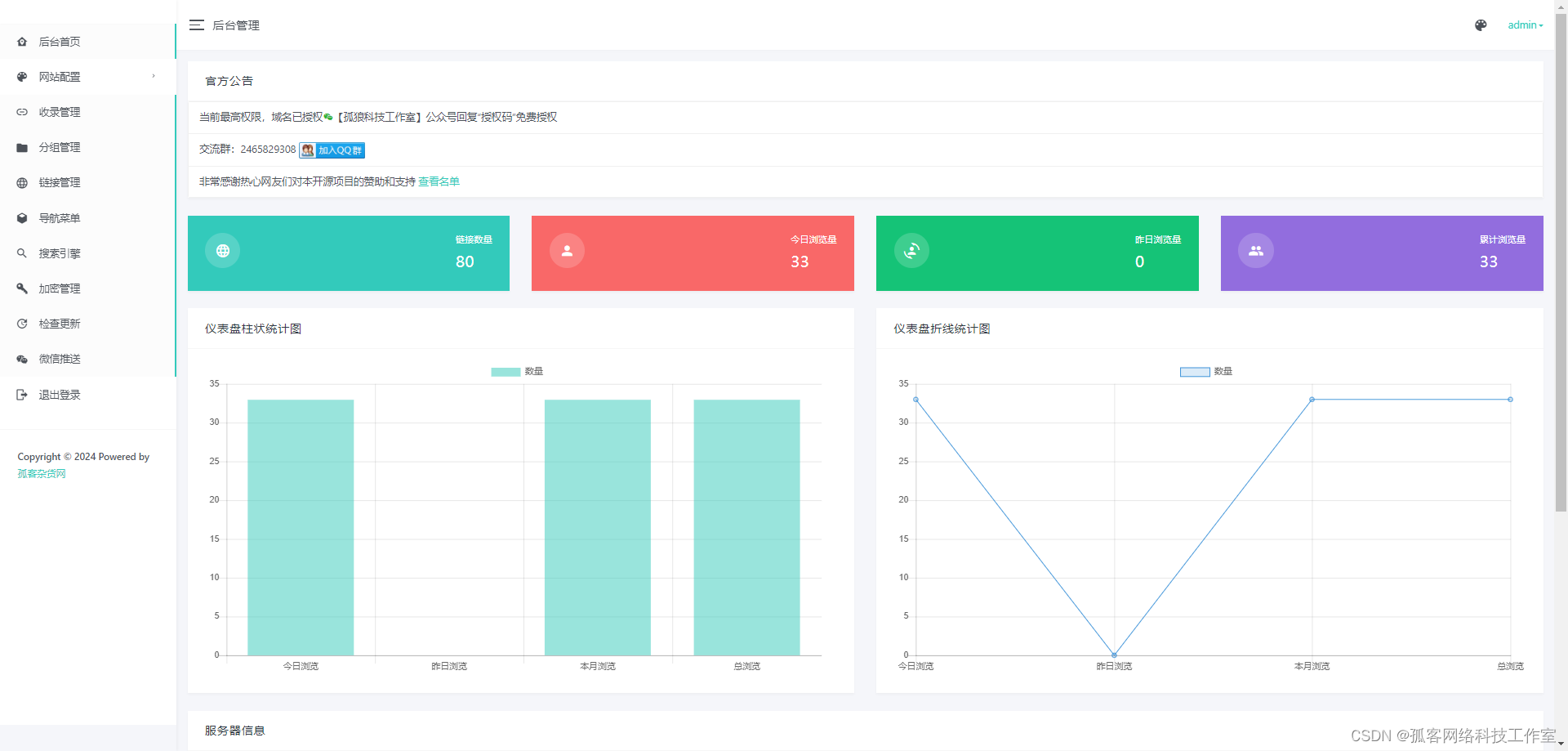
Task: Click the magnifier icon beside 搜索引擎
Action: (x=22, y=253)
